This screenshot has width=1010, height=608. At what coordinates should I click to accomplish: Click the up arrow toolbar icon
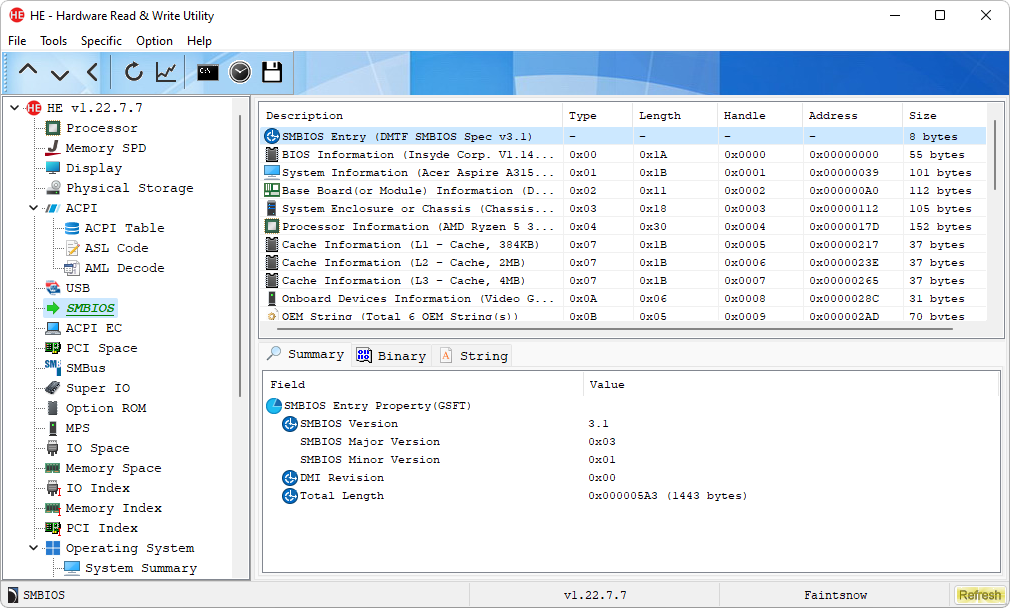(28, 72)
